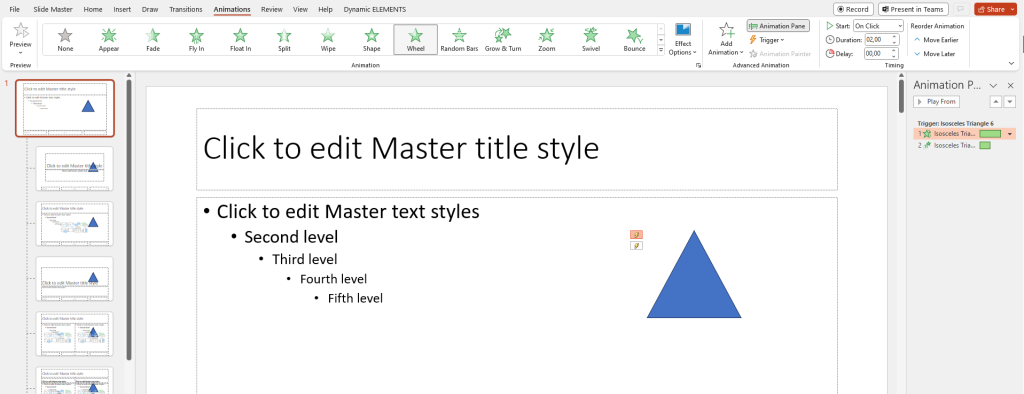Click the Add Animation star icon
Viewport: 1024px width, 394px height.
click(x=726, y=31)
